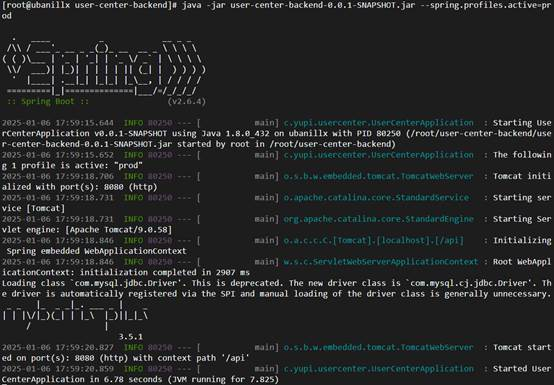Click "alized with port(s): 8080 (http)"
554x385 pixels.
(79, 187)
